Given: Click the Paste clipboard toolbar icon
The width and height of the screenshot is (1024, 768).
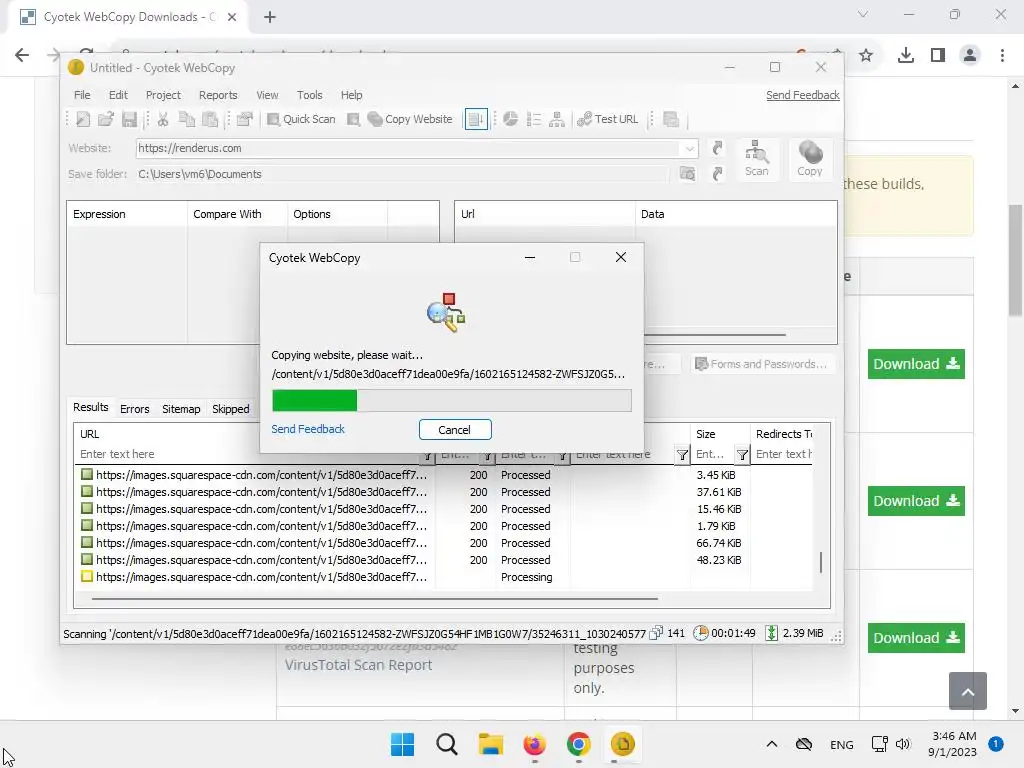Looking at the screenshot, I should point(210,119).
